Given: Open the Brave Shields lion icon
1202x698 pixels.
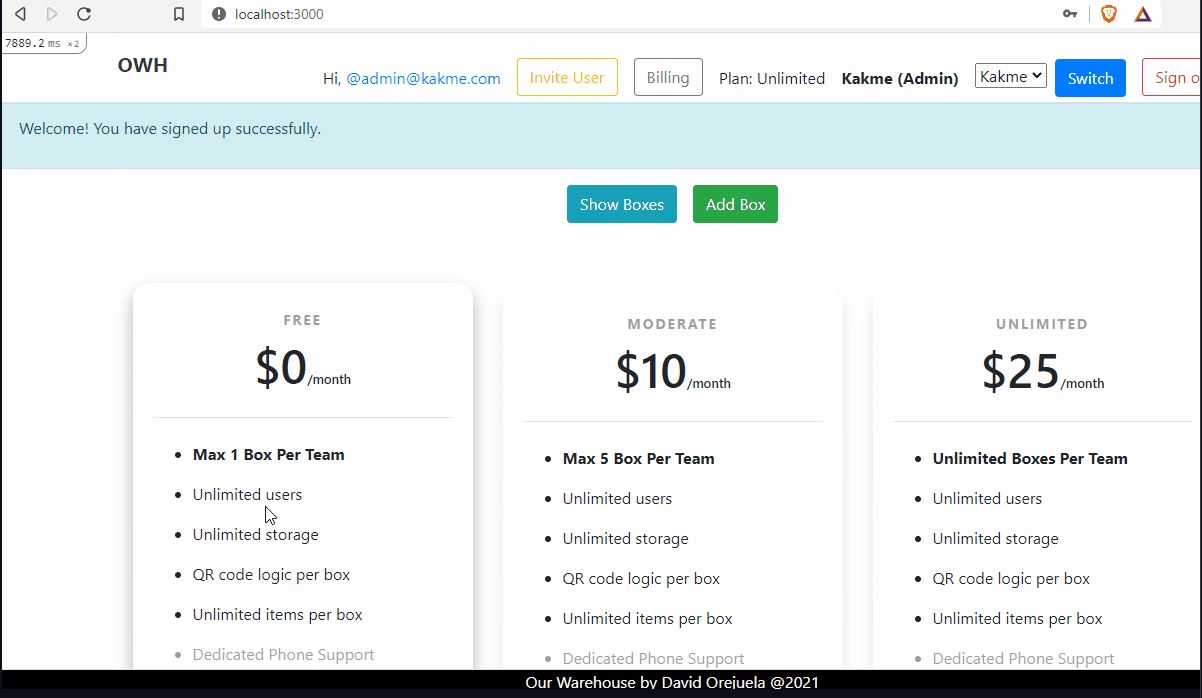Looking at the screenshot, I should click(1109, 14).
